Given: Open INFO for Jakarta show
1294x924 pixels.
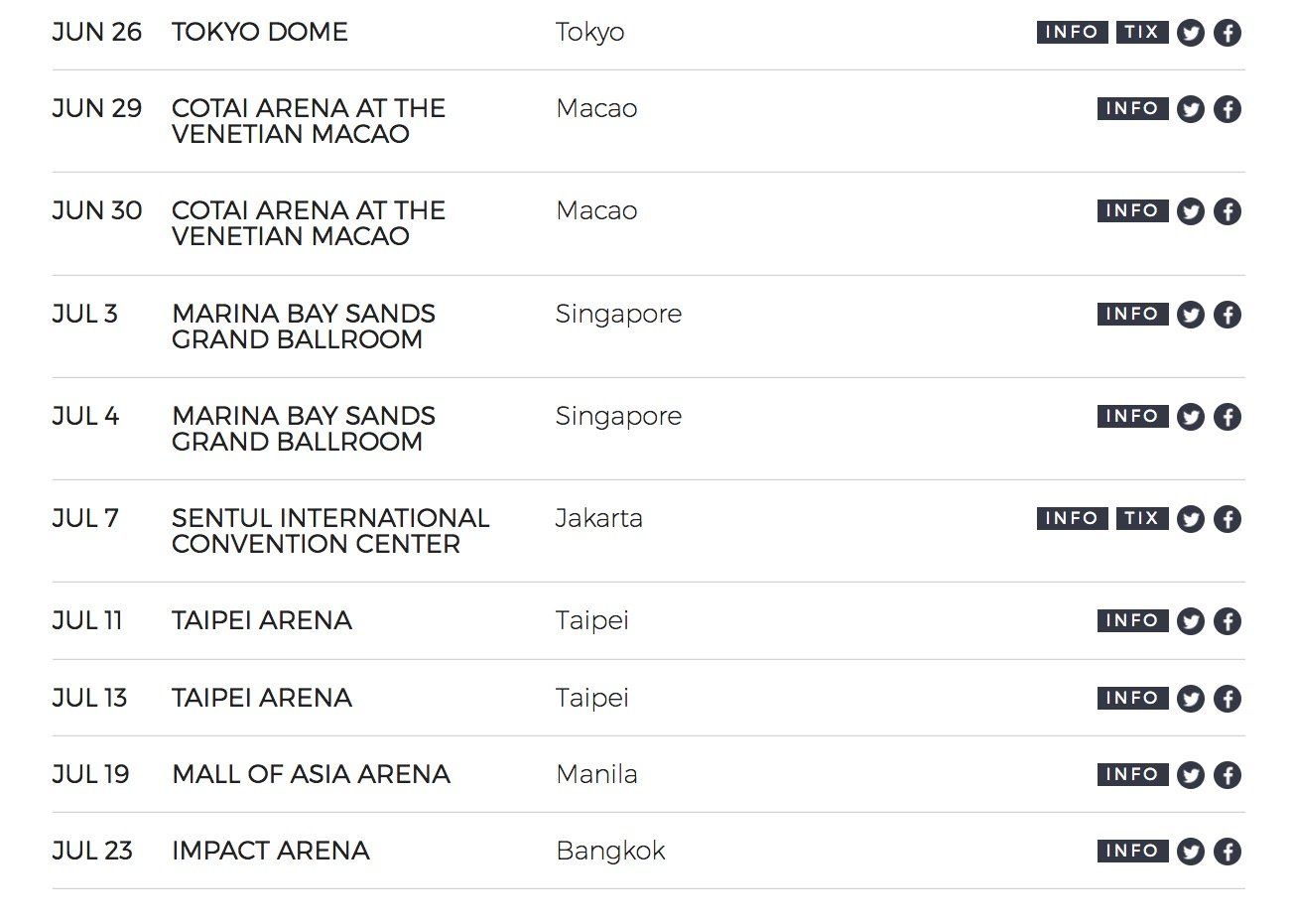Looking at the screenshot, I should 1072,518.
